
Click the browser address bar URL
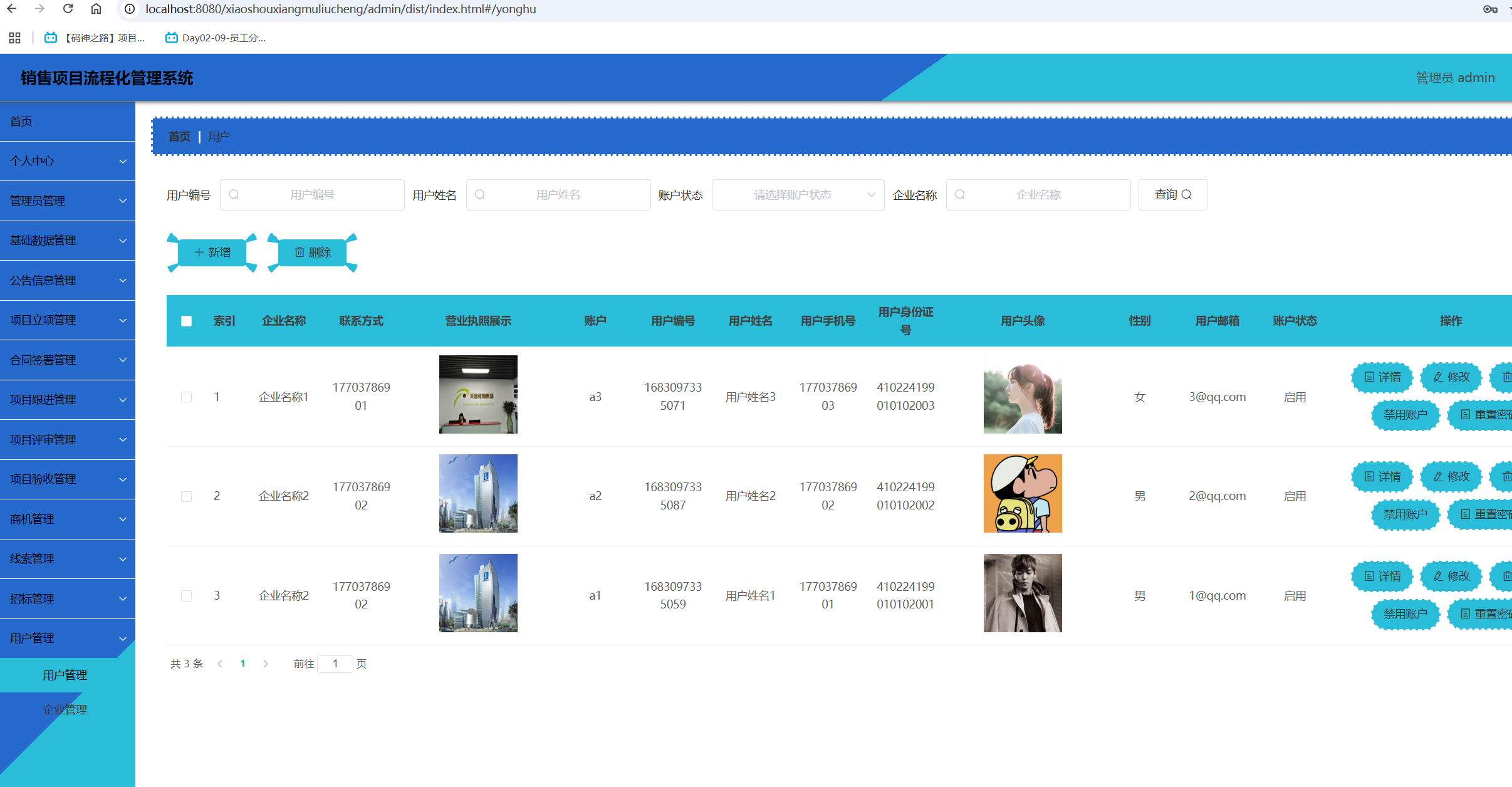pos(340,9)
